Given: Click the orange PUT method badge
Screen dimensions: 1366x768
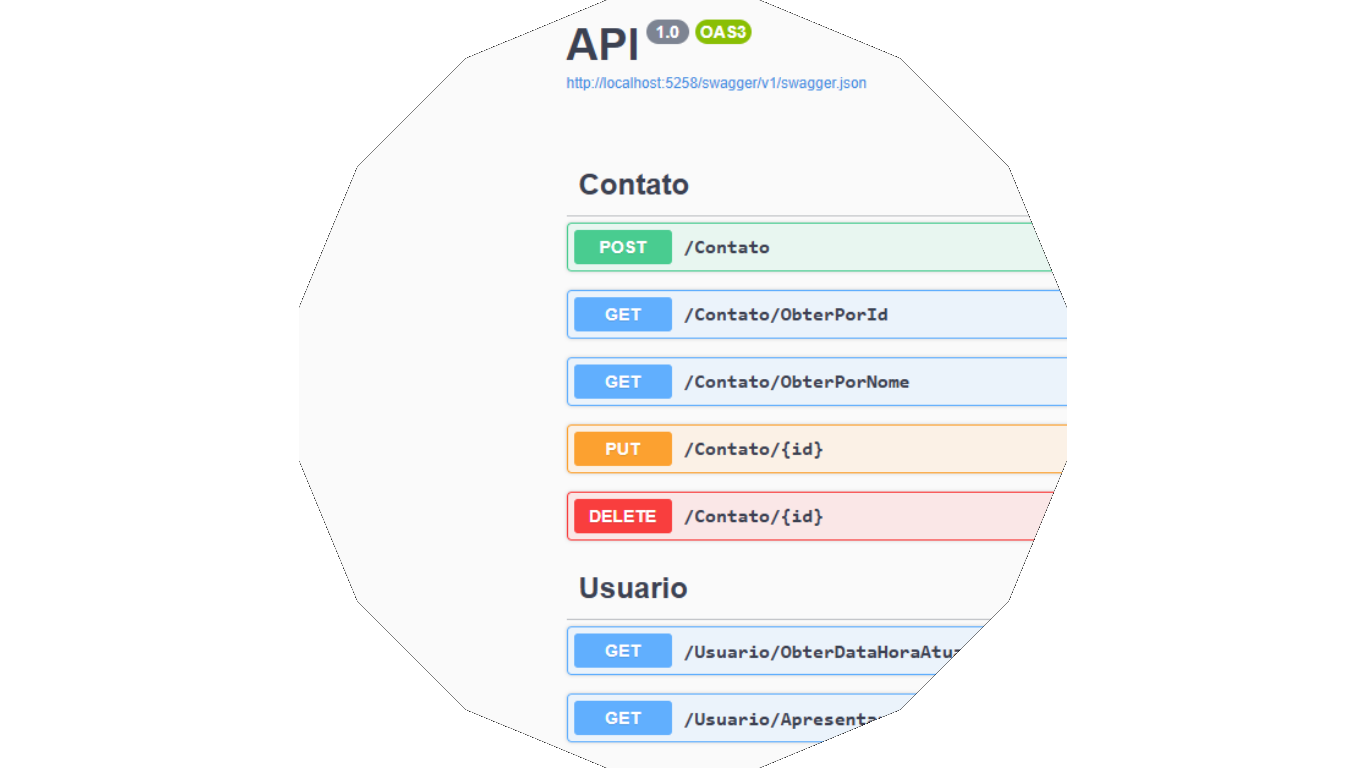Looking at the screenshot, I should [x=623, y=449].
